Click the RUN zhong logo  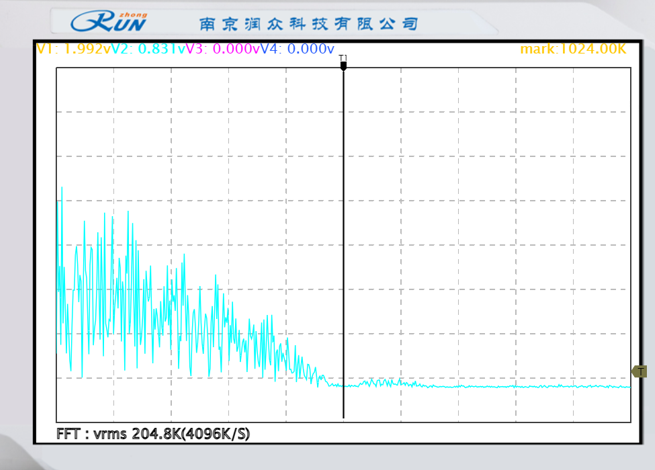[x=112, y=21]
